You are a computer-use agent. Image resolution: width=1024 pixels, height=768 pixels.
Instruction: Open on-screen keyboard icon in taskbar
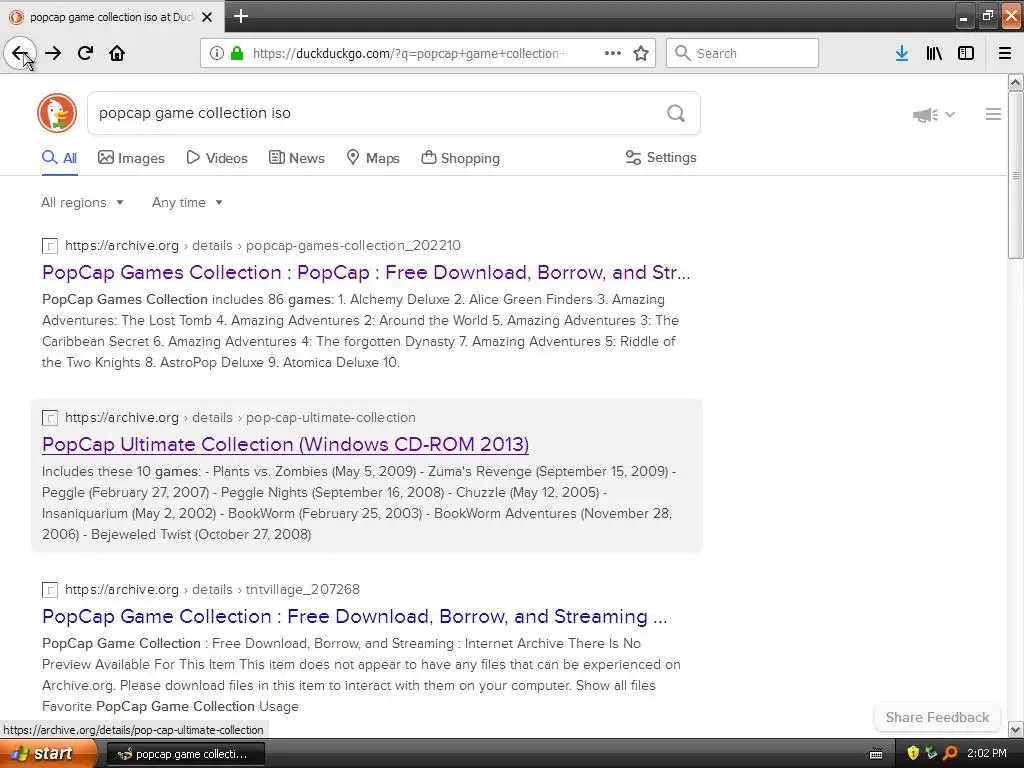pos(876,754)
